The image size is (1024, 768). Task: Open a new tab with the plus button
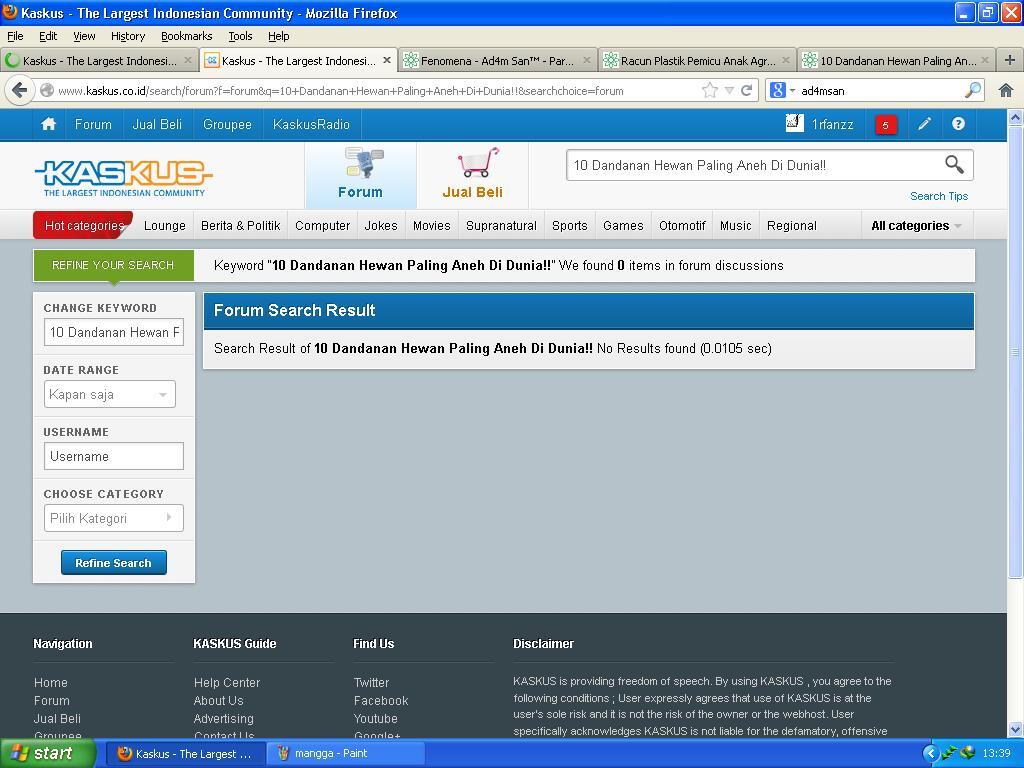pyautogui.click(x=1010, y=60)
